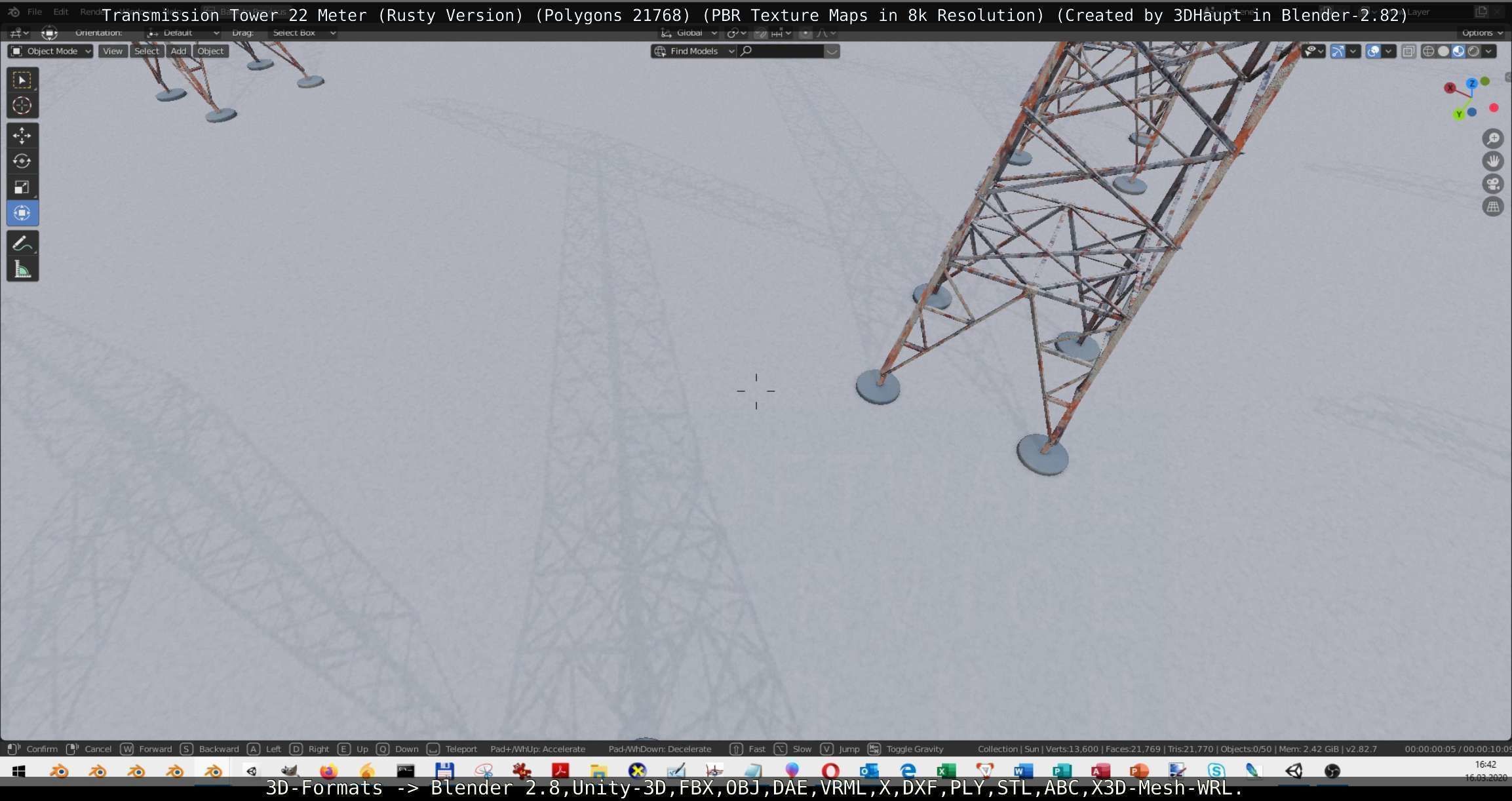Click the model search input field
The height and width of the screenshot is (801, 1512).
pos(781,51)
